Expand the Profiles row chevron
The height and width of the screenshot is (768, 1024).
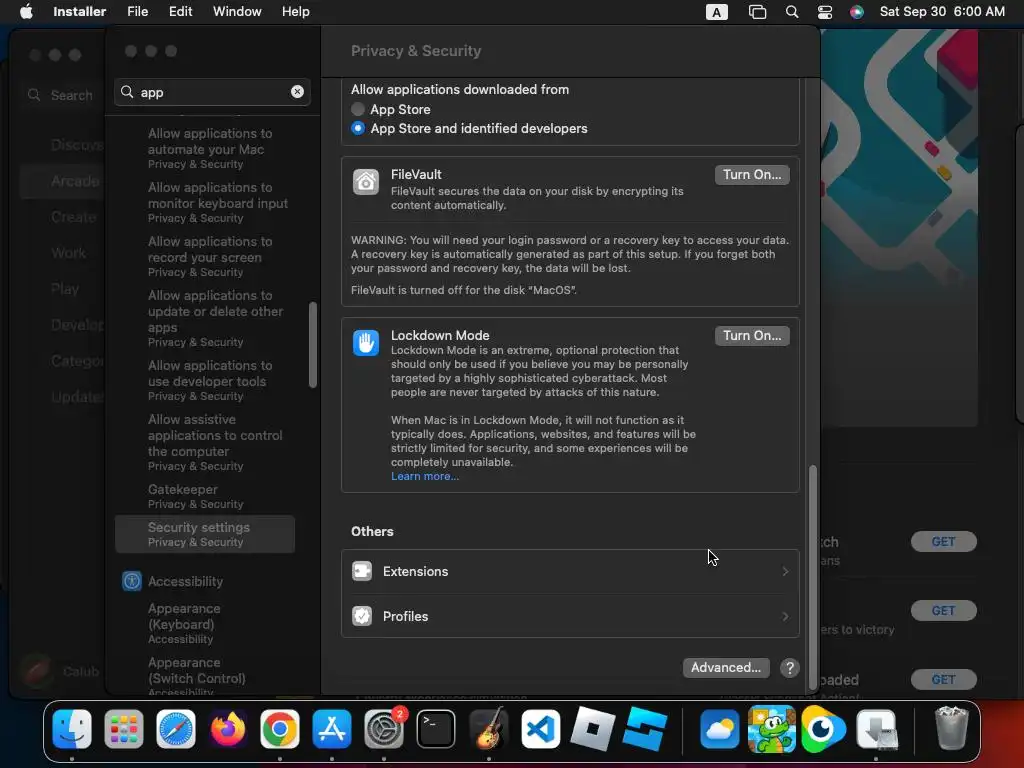click(x=785, y=616)
